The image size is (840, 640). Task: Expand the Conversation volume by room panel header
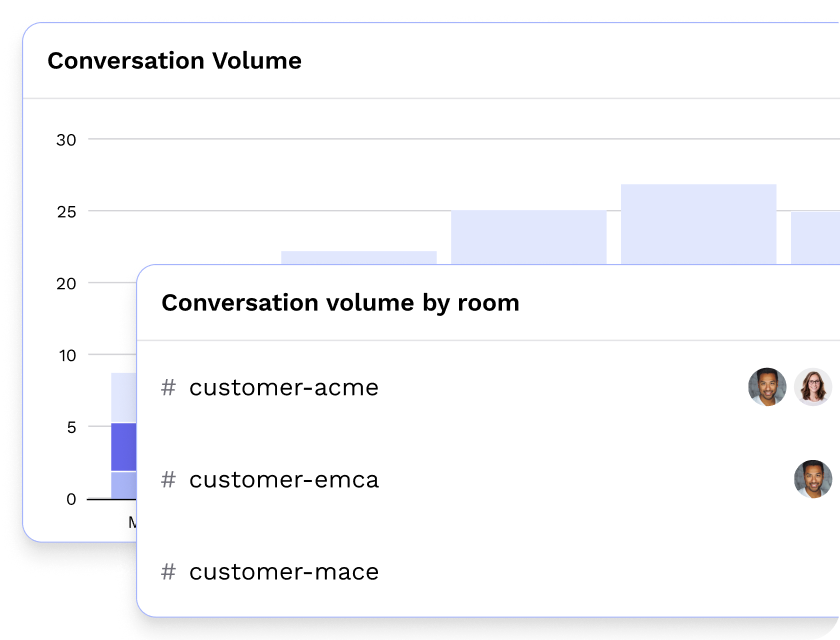[x=341, y=302]
